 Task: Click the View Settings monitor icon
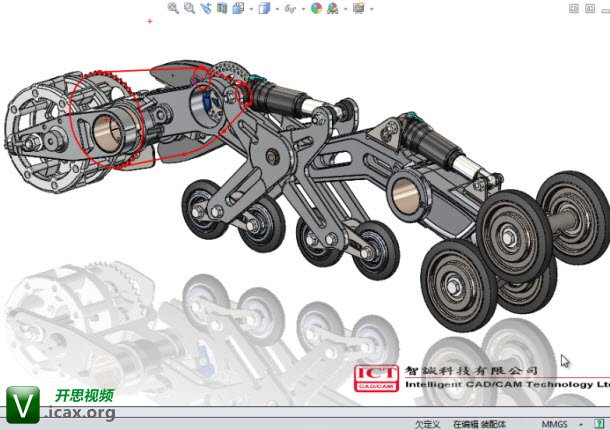359,8
